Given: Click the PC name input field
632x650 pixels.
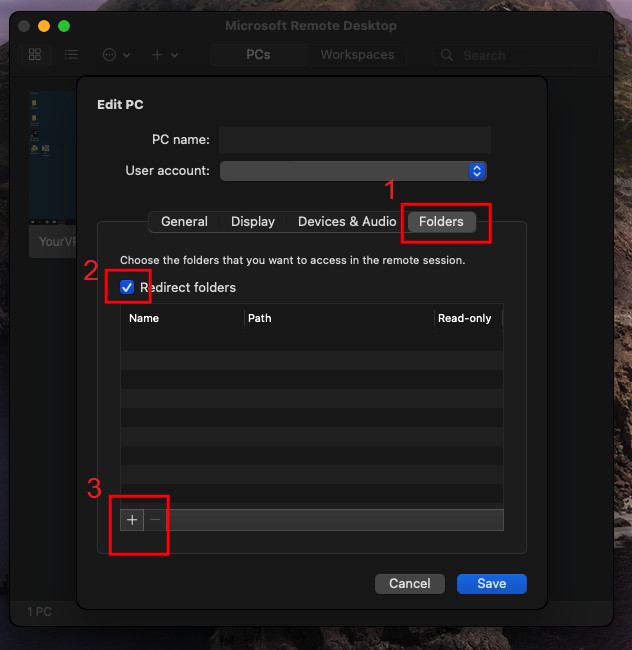Looking at the screenshot, I should click(355, 140).
